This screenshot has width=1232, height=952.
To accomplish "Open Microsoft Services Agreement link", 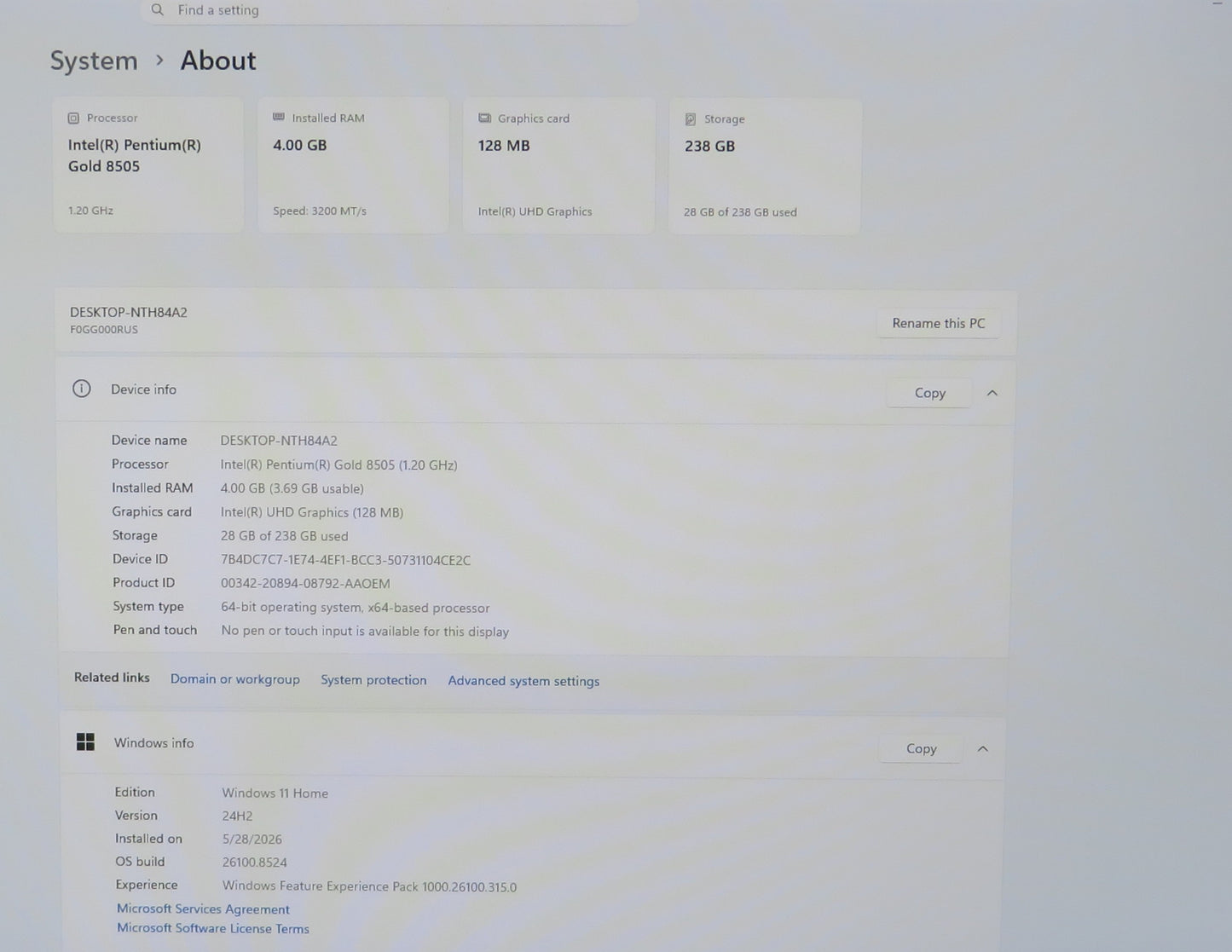I will pyautogui.click(x=203, y=909).
